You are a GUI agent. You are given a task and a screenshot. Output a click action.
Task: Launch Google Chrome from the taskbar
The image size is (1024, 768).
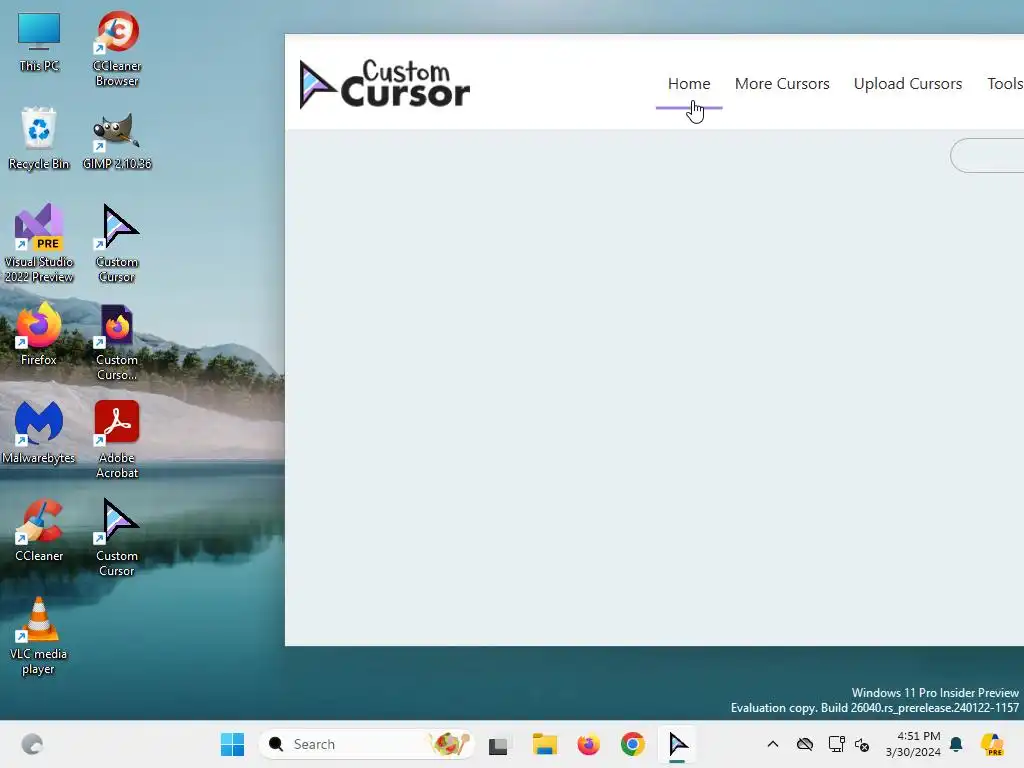632,744
